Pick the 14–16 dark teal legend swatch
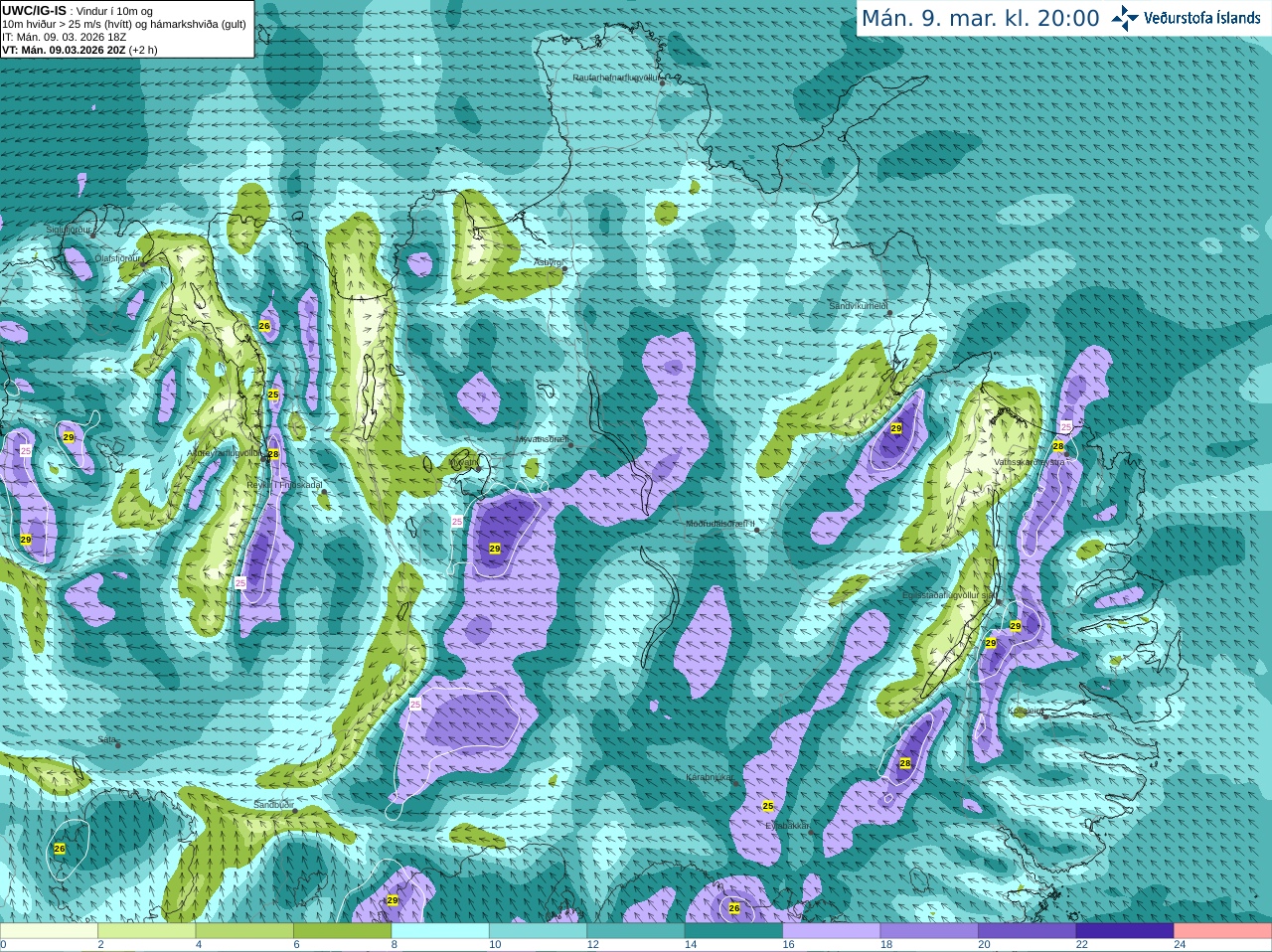1272x952 pixels. (733, 931)
